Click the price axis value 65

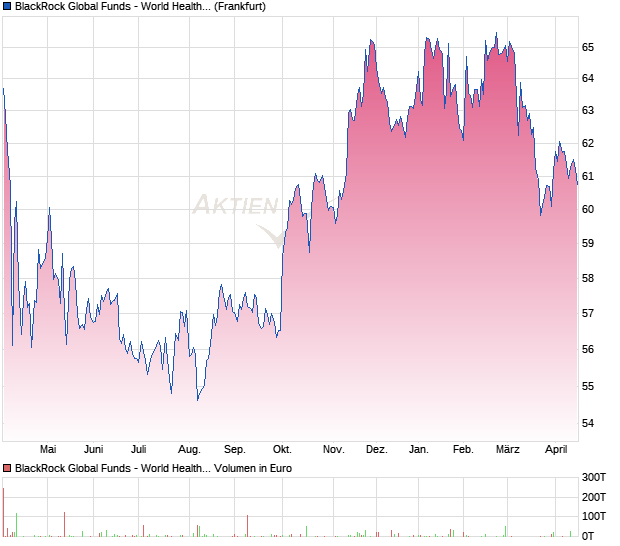coord(588,47)
